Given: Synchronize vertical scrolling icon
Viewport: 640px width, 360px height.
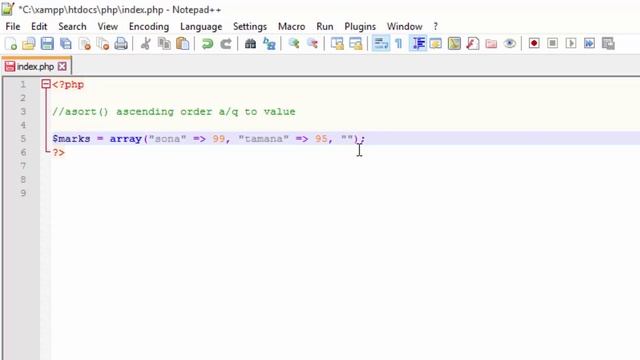Looking at the screenshot, I should point(337,43).
